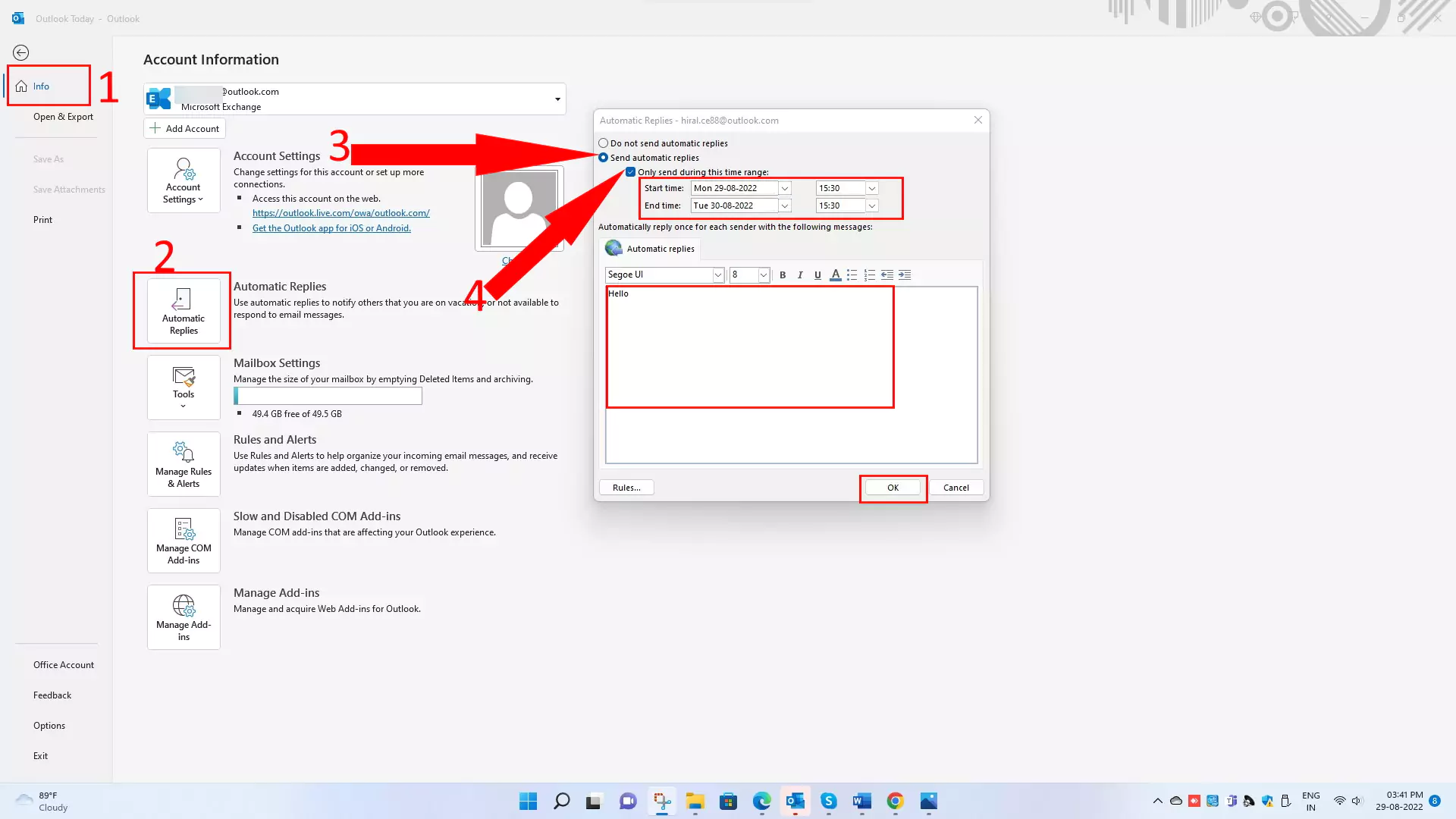Open the font size dropdown

pos(764,275)
